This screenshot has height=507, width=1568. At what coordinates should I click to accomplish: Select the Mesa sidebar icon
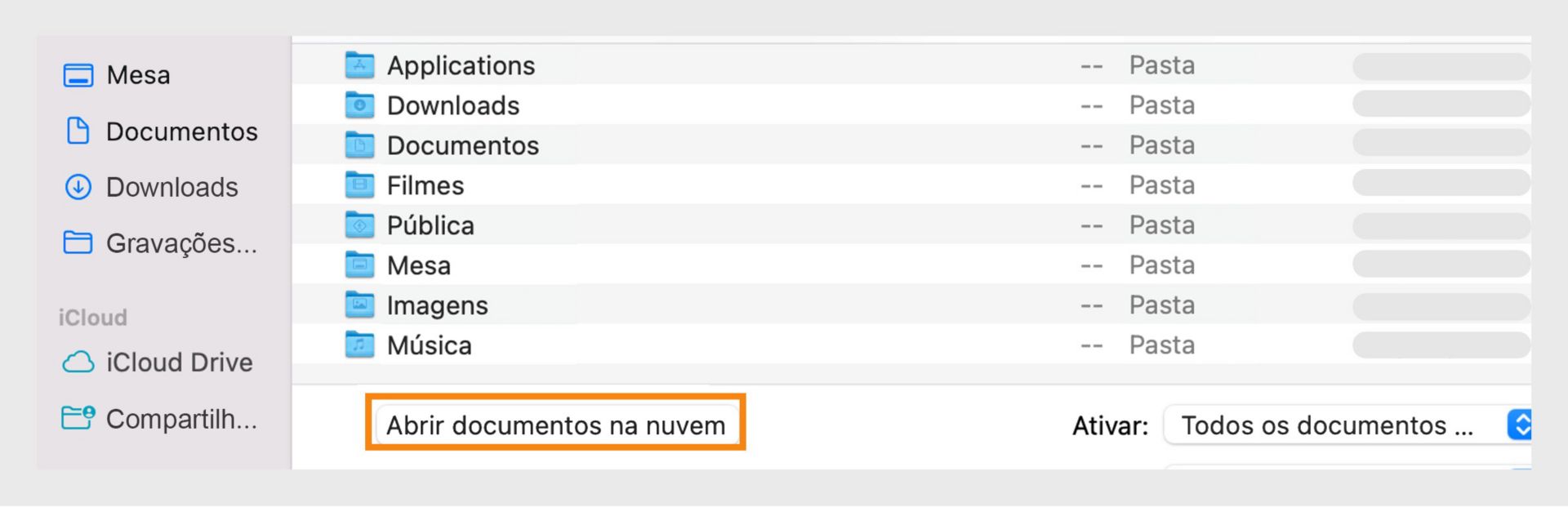pos(78,74)
